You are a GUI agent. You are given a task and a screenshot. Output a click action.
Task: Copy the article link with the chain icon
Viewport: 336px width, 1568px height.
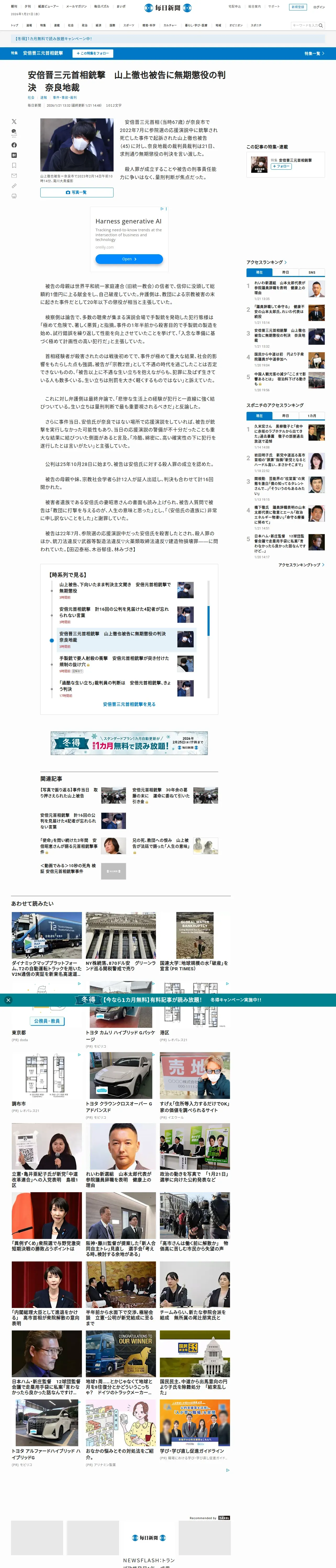(14, 186)
